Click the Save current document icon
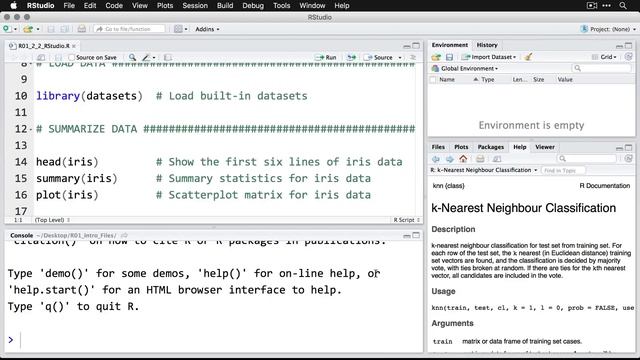The image size is (640, 360). pyautogui.click(x=51, y=29)
